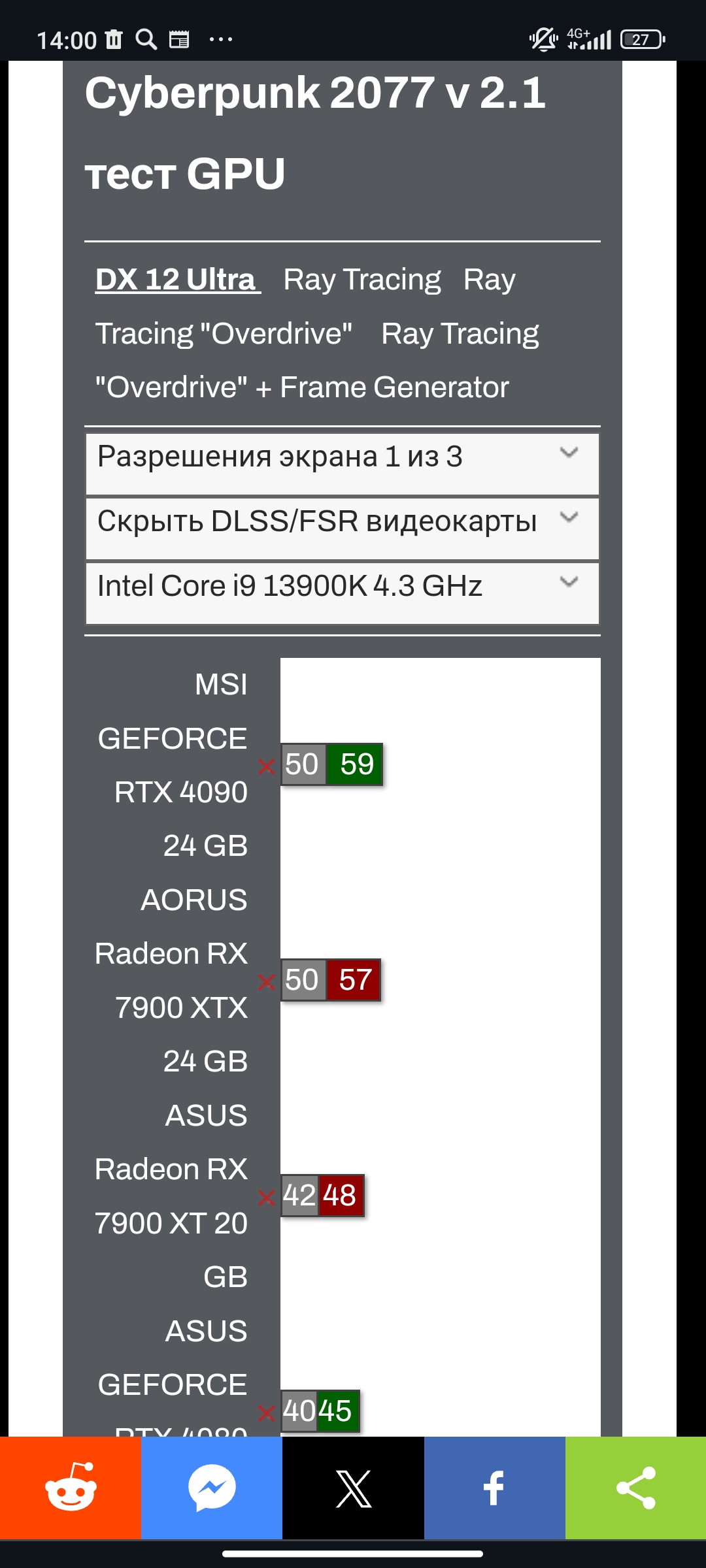
Task: Open the green general share button
Action: [x=635, y=1488]
